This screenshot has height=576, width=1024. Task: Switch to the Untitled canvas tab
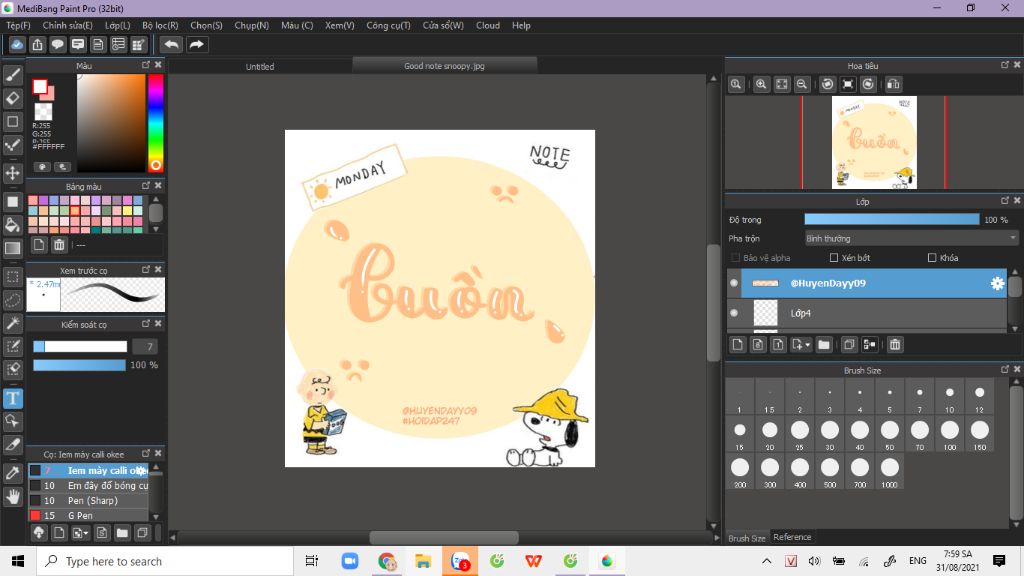(260, 67)
